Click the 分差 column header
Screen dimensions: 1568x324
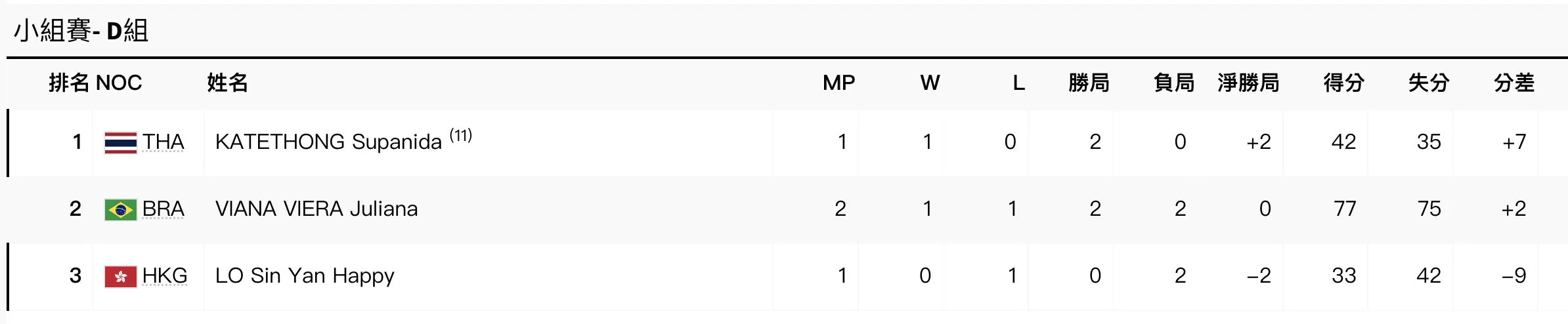click(x=1514, y=83)
